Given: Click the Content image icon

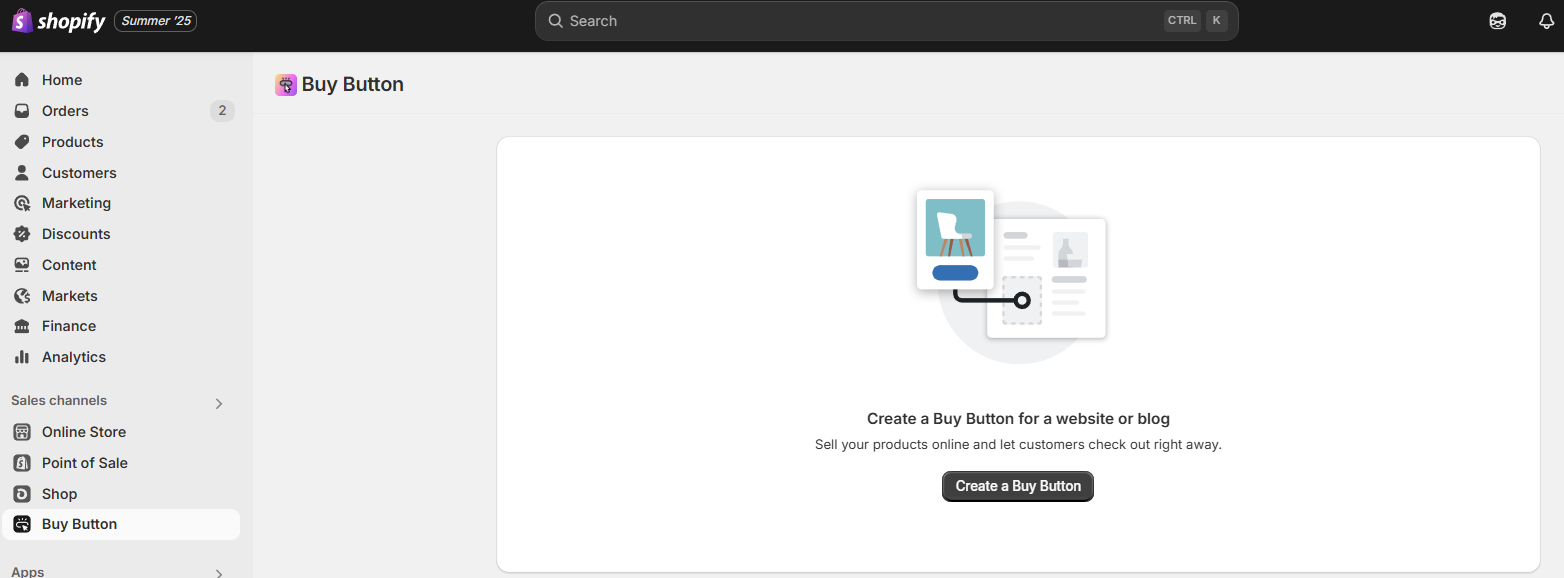Looking at the screenshot, I should click(x=22, y=265).
